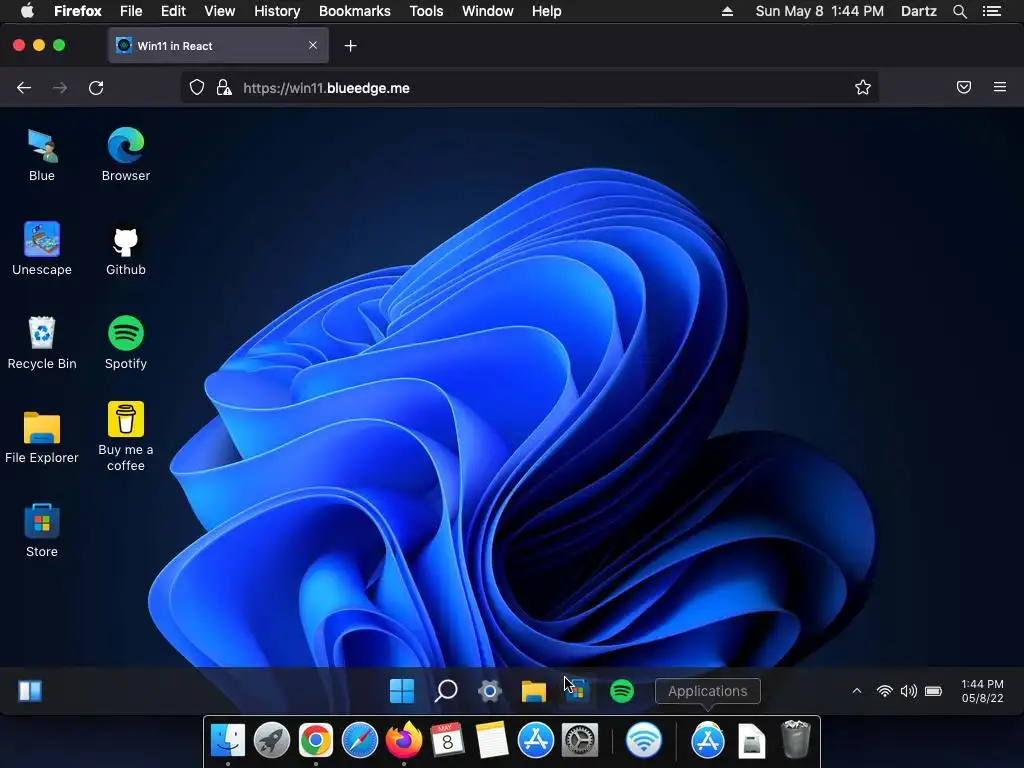This screenshot has width=1024, height=768.
Task: Open the History menu
Action: click(277, 11)
